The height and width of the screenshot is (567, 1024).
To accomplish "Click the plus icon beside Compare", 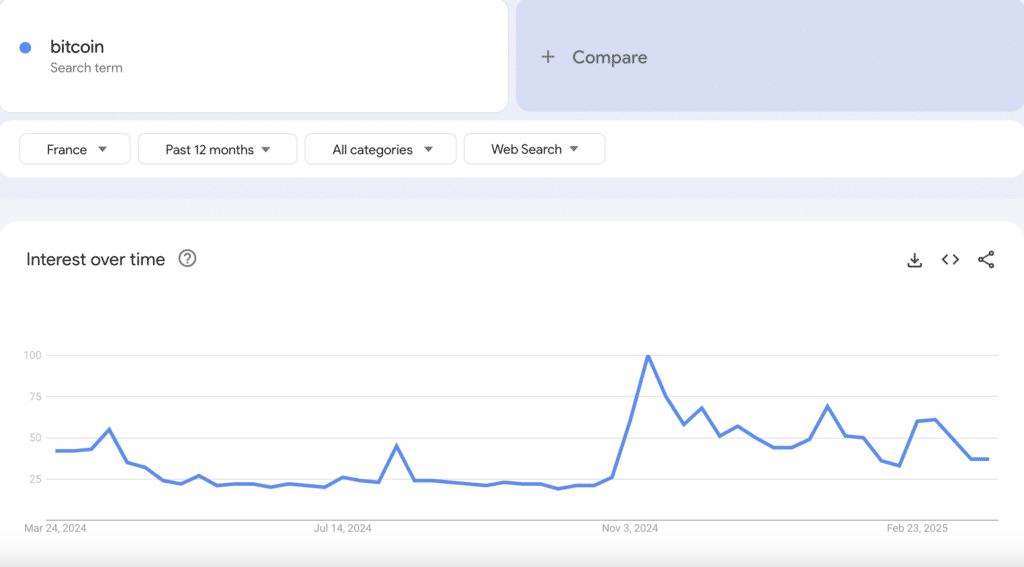I will pos(548,57).
